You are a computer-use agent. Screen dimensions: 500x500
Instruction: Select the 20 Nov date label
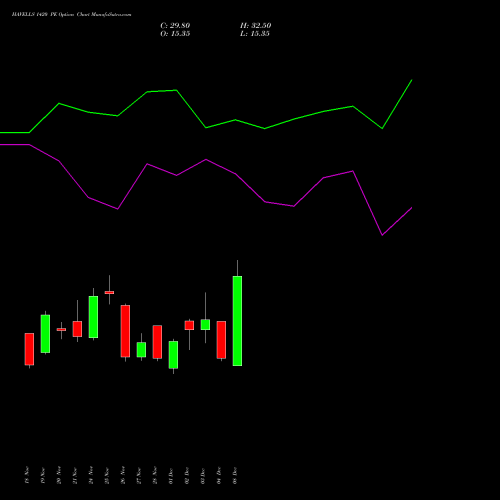click(59, 475)
